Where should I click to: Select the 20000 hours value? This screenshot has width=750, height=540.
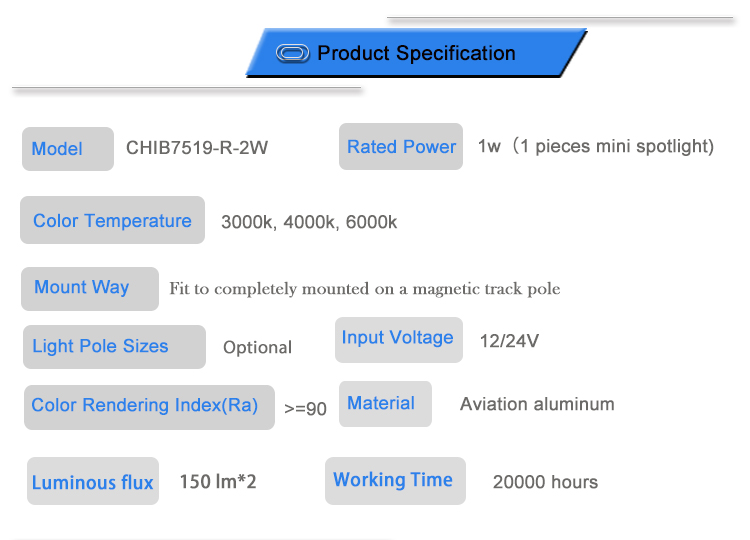tap(545, 482)
